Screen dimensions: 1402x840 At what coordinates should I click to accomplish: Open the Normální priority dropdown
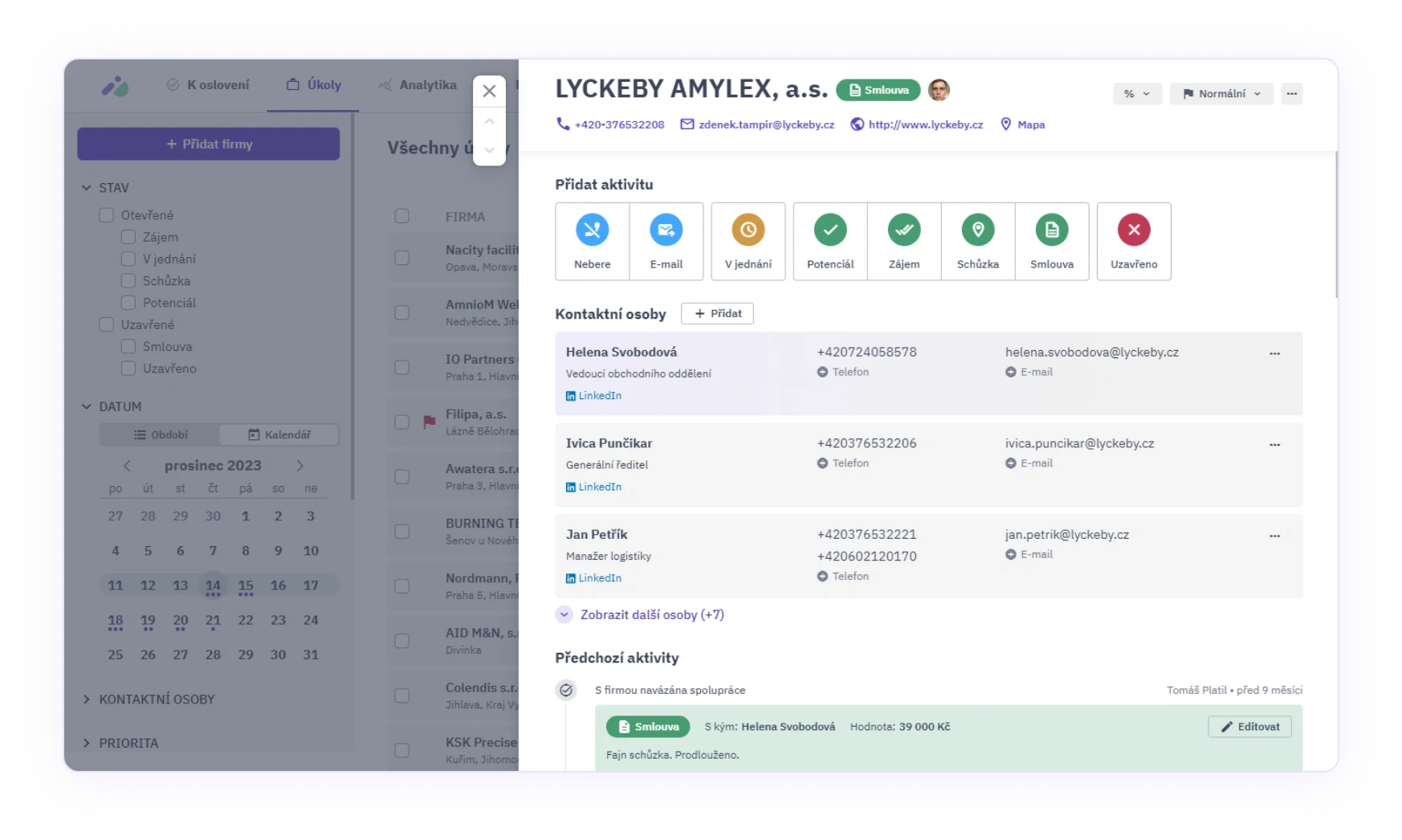tap(1221, 93)
